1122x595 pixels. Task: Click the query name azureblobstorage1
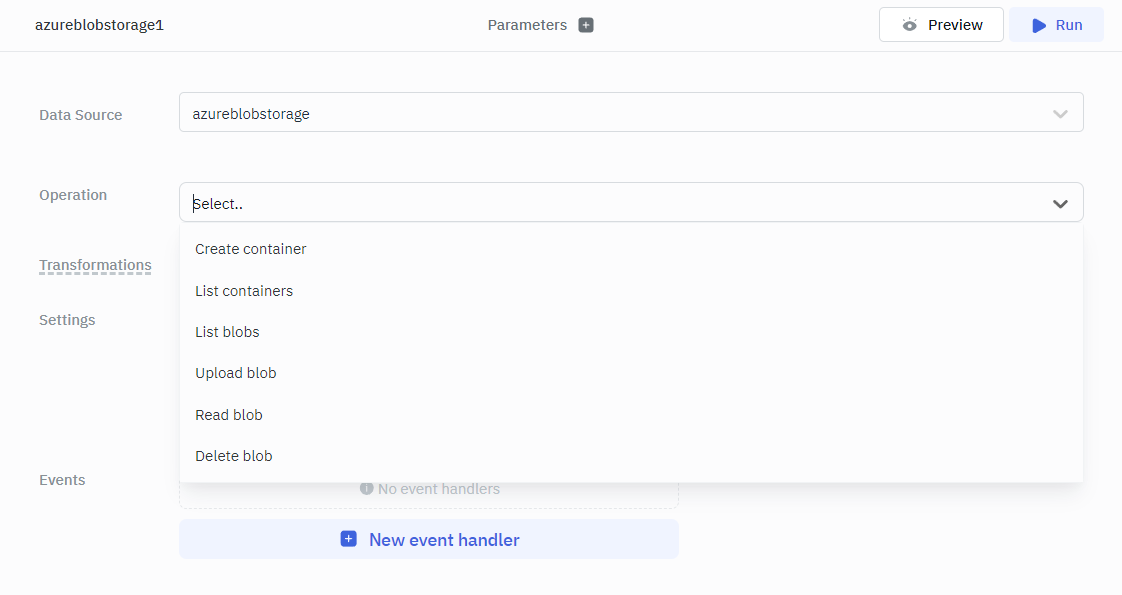[x=99, y=25]
